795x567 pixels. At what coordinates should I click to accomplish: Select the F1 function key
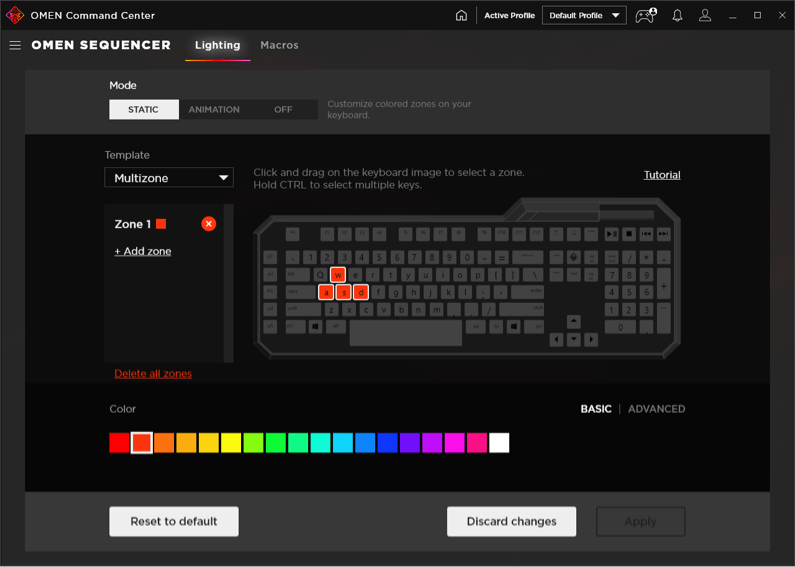click(327, 234)
